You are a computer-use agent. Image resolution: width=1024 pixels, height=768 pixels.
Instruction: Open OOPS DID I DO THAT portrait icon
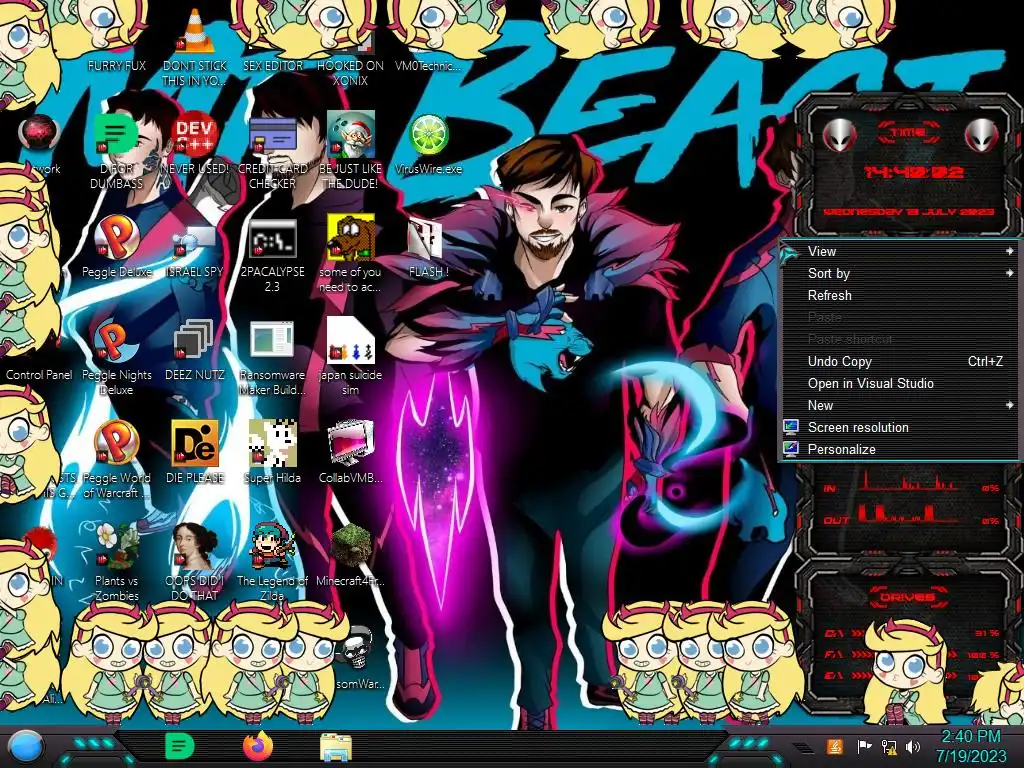(195, 562)
